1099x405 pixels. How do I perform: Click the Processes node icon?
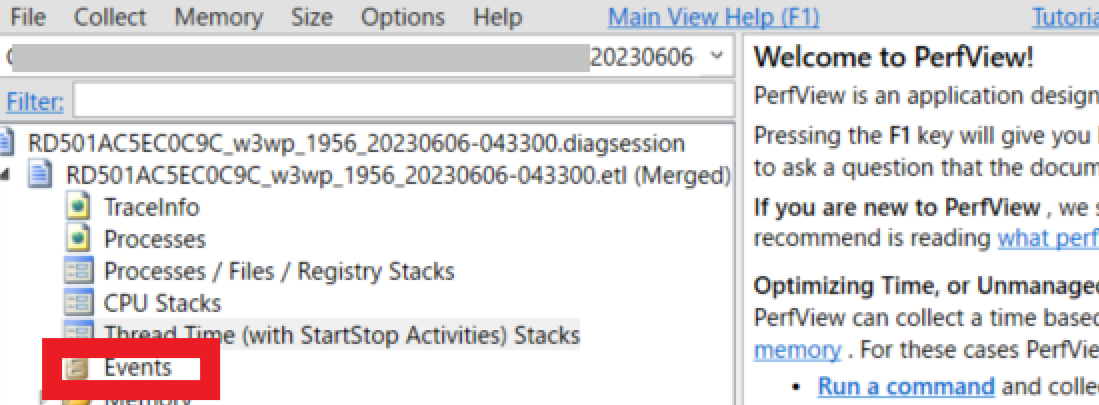click(78, 240)
